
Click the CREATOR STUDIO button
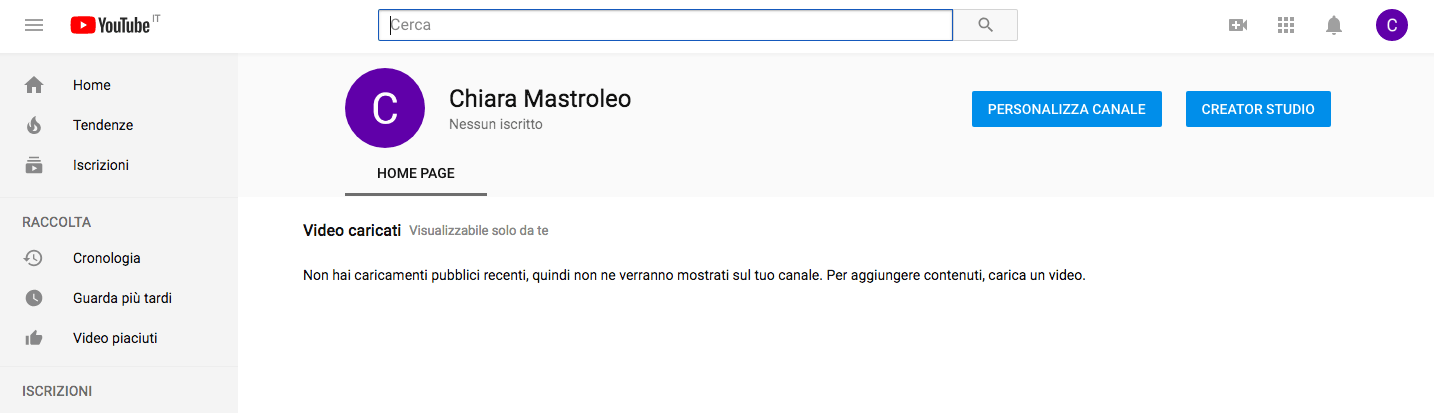click(1258, 109)
